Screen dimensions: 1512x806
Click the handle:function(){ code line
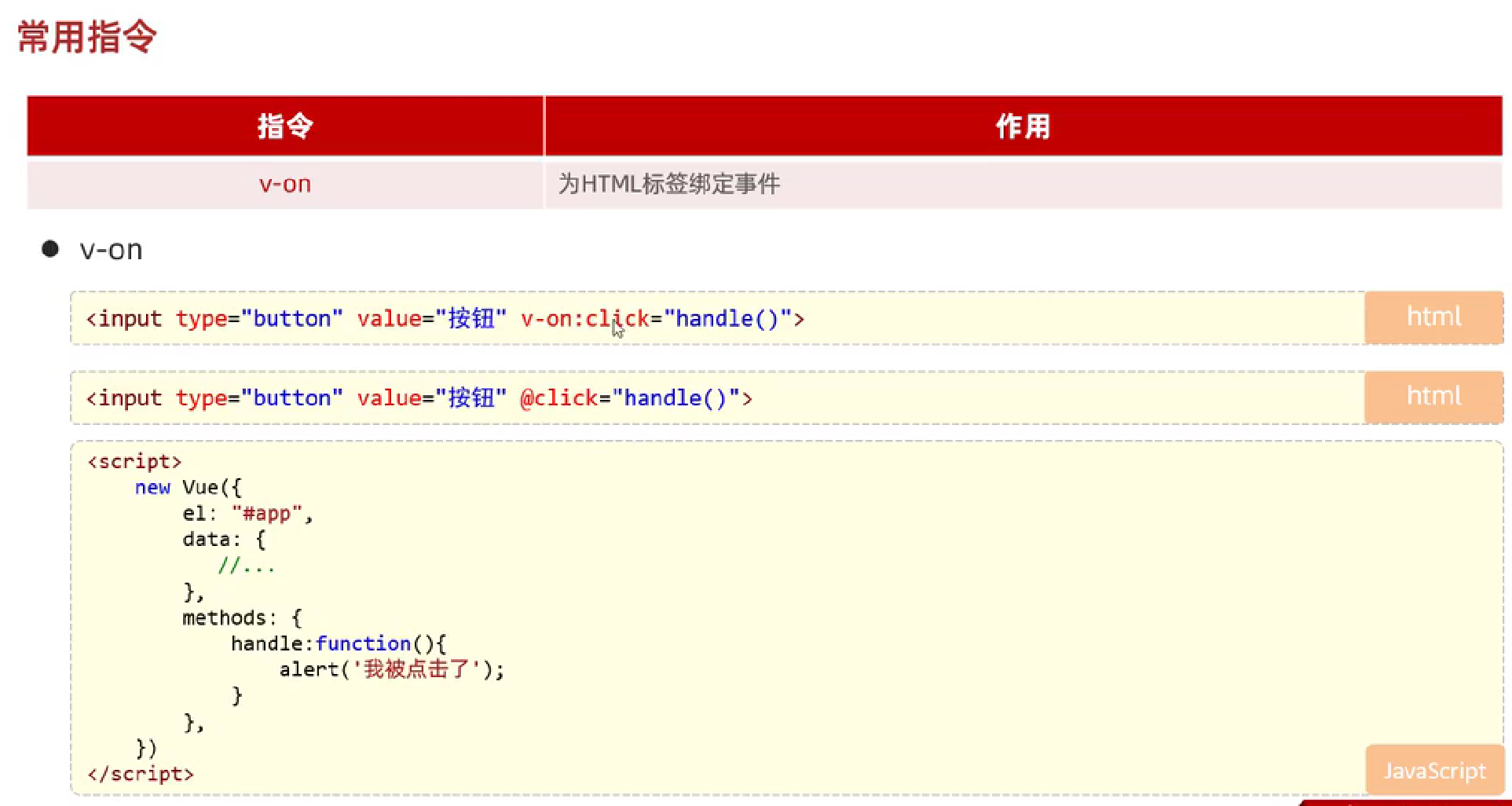pyautogui.click(x=339, y=644)
